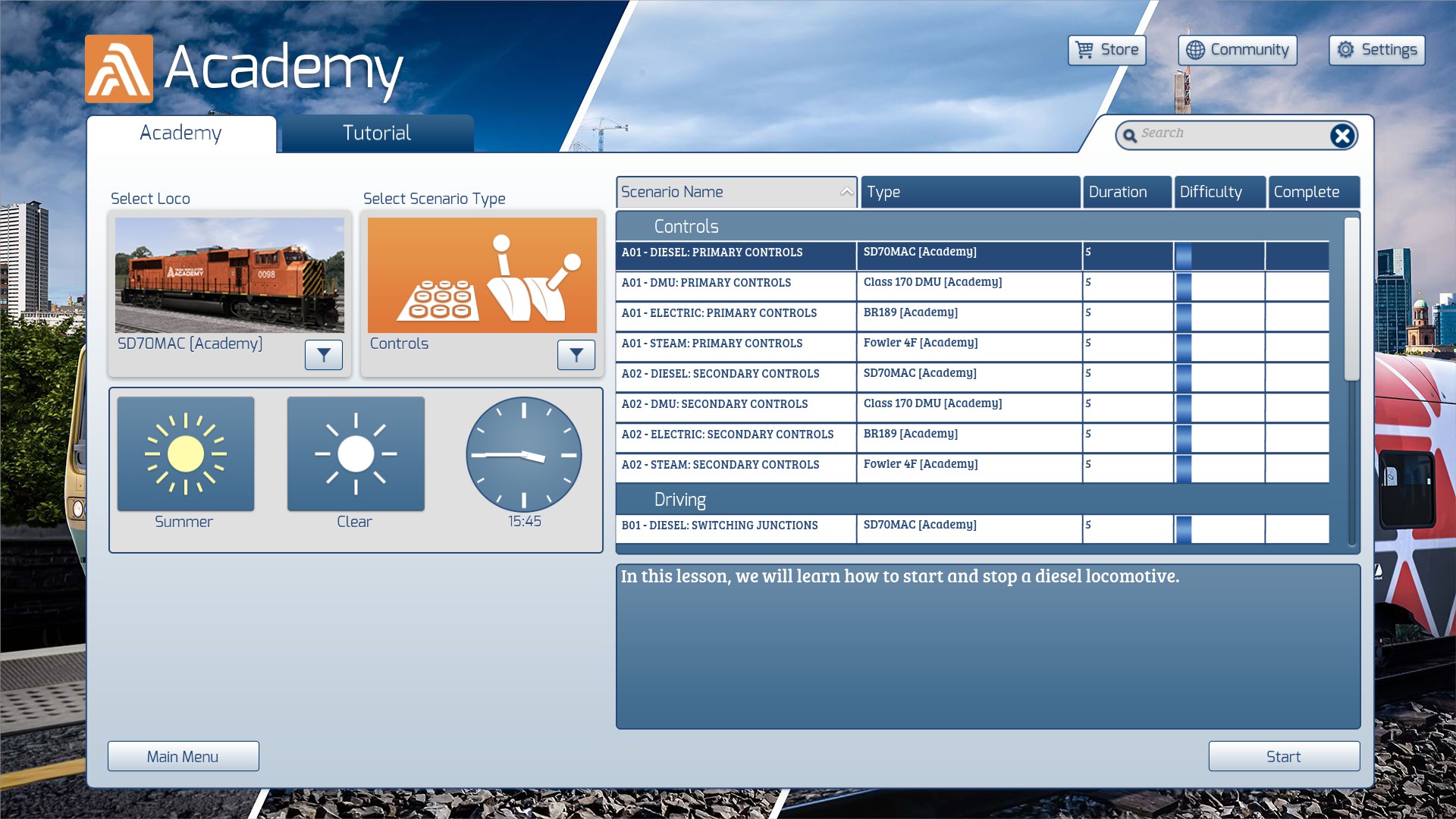Click the 15:45 clock icon
1456x819 pixels.
pos(523,454)
